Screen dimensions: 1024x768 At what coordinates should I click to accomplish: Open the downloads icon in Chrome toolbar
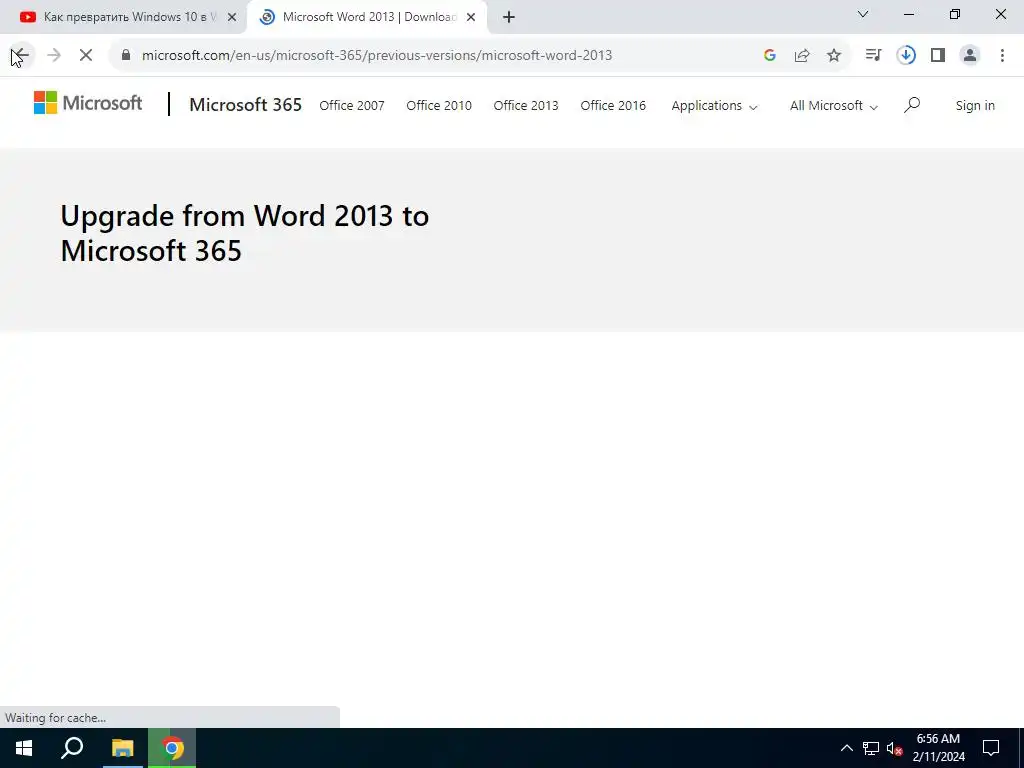(x=906, y=56)
